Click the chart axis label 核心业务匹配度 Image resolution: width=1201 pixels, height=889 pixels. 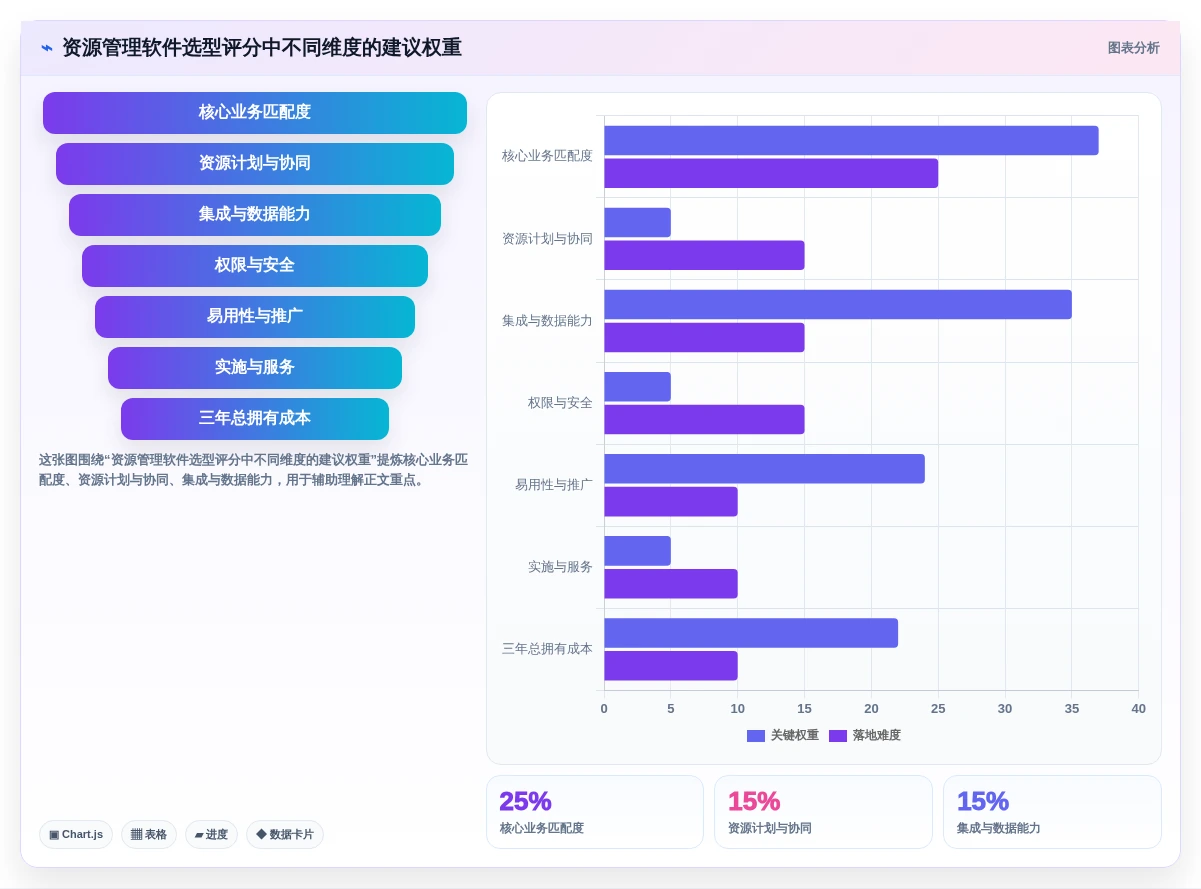click(547, 156)
